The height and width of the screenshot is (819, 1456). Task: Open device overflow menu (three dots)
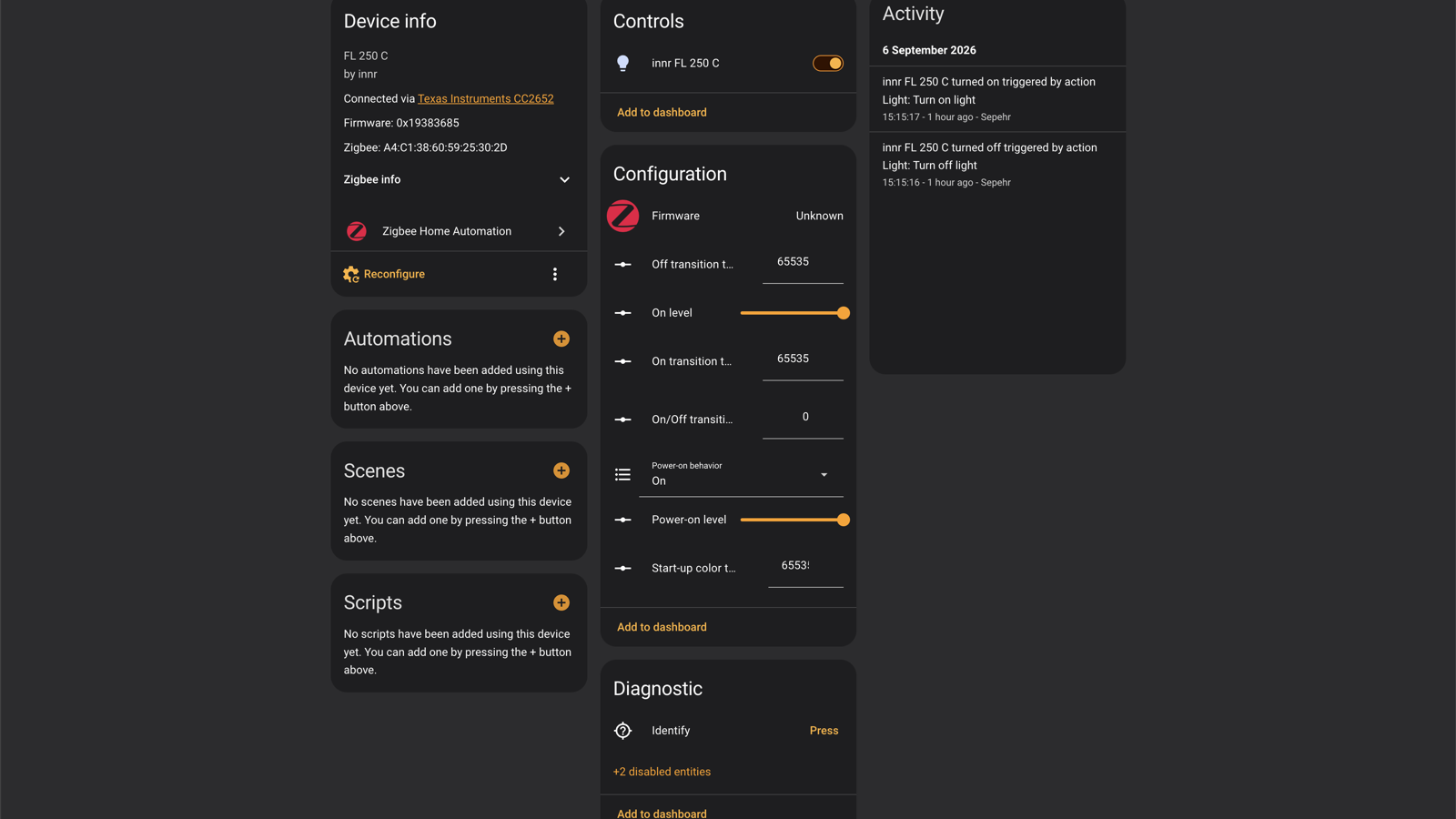click(555, 274)
